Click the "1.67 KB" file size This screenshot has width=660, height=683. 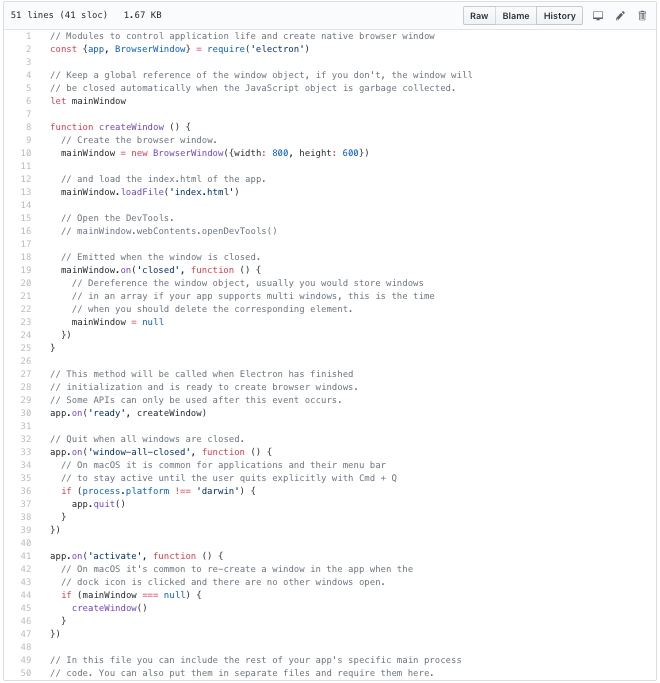tap(142, 15)
